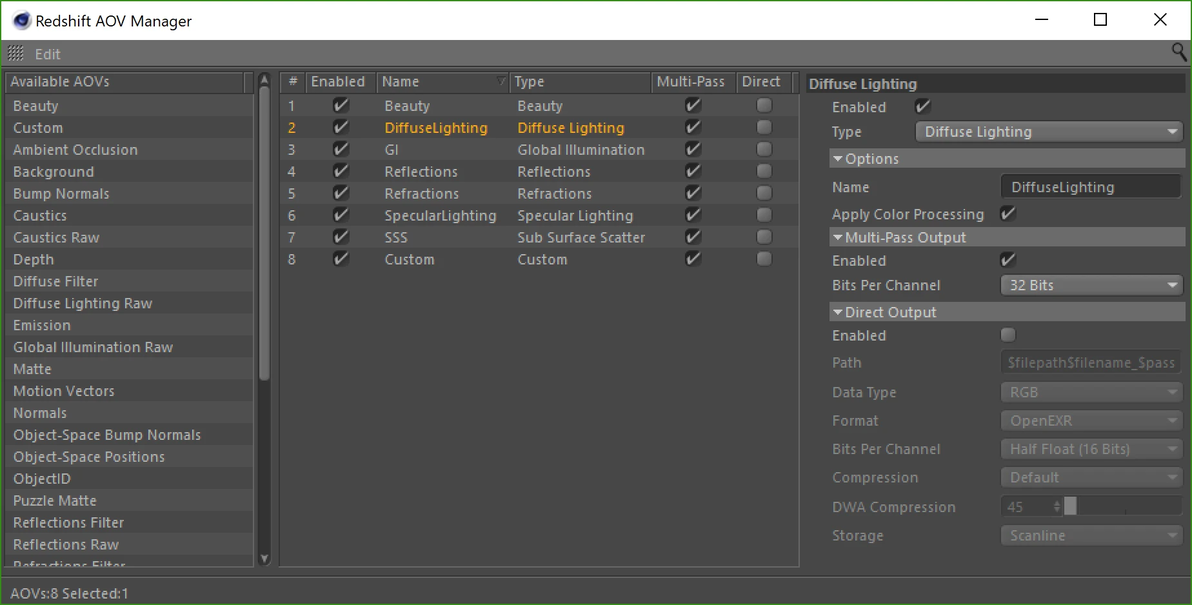Toggle Multi-Pass checkbox for SSS row
Viewport: 1192px width, 605px height.
(693, 238)
